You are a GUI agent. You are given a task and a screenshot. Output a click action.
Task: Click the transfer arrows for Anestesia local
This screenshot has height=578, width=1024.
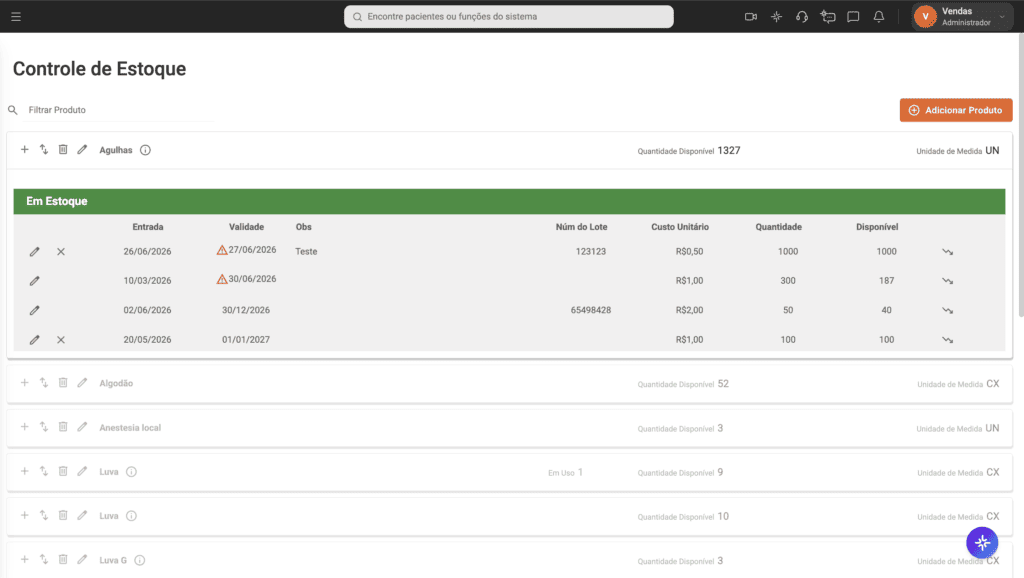pos(44,427)
